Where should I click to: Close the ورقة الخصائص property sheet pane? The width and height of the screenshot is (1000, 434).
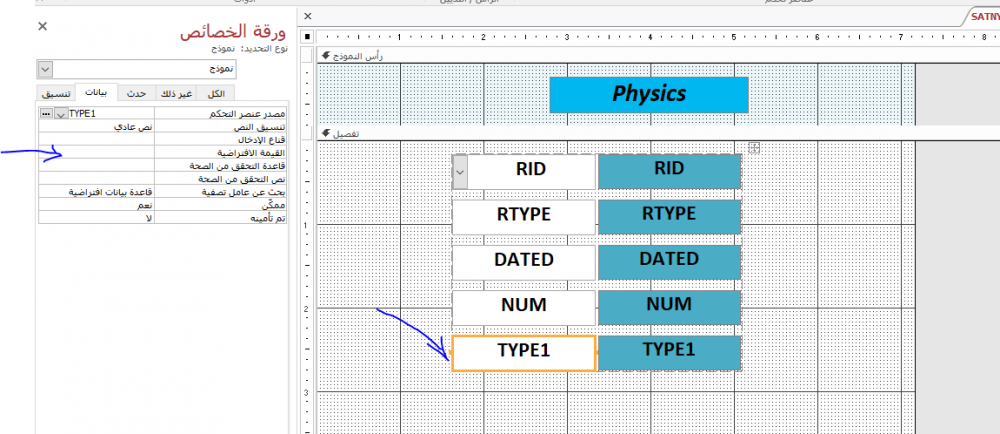coord(42,26)
